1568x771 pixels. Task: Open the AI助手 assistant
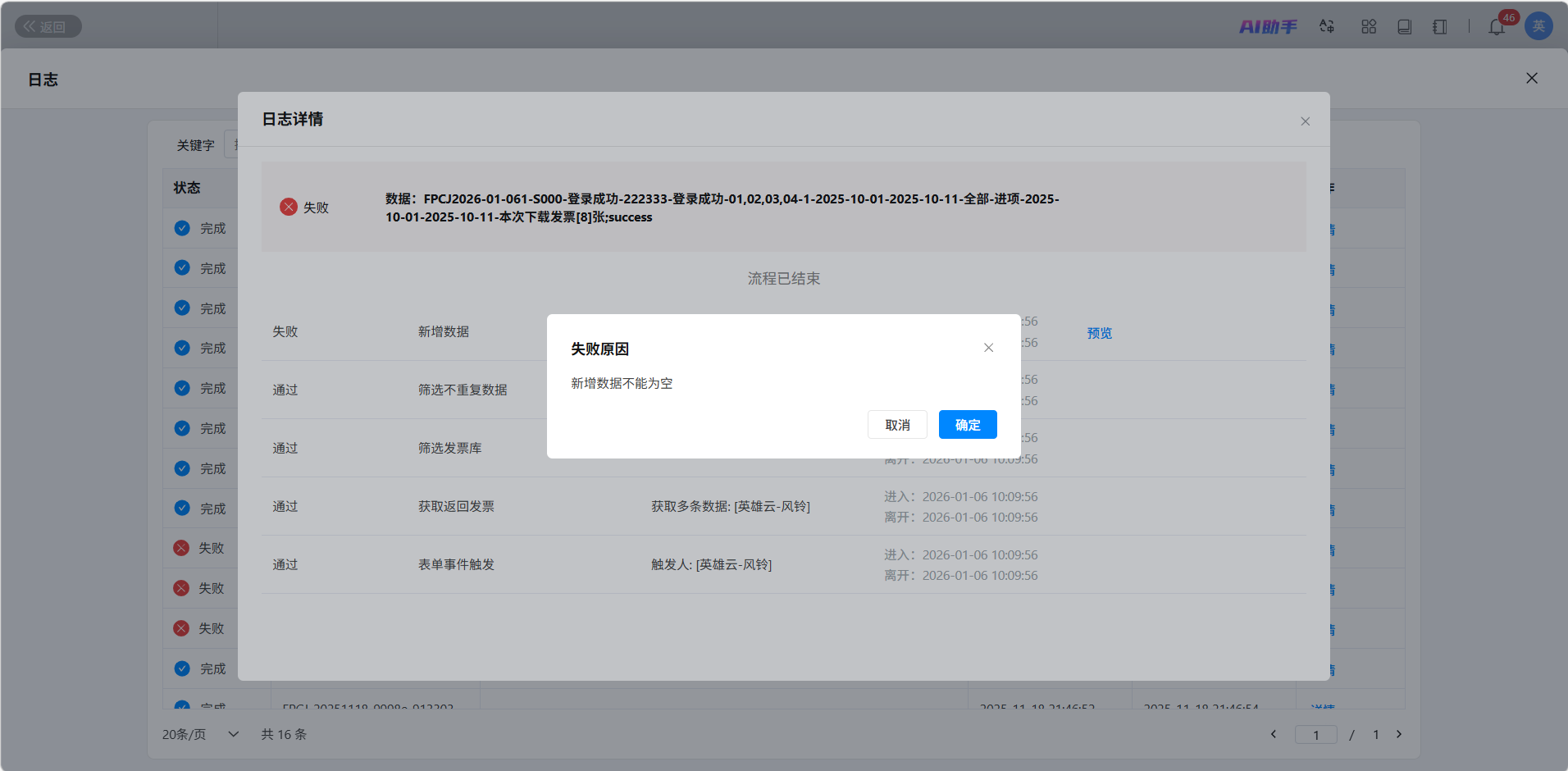click(x=1268, y=27)
